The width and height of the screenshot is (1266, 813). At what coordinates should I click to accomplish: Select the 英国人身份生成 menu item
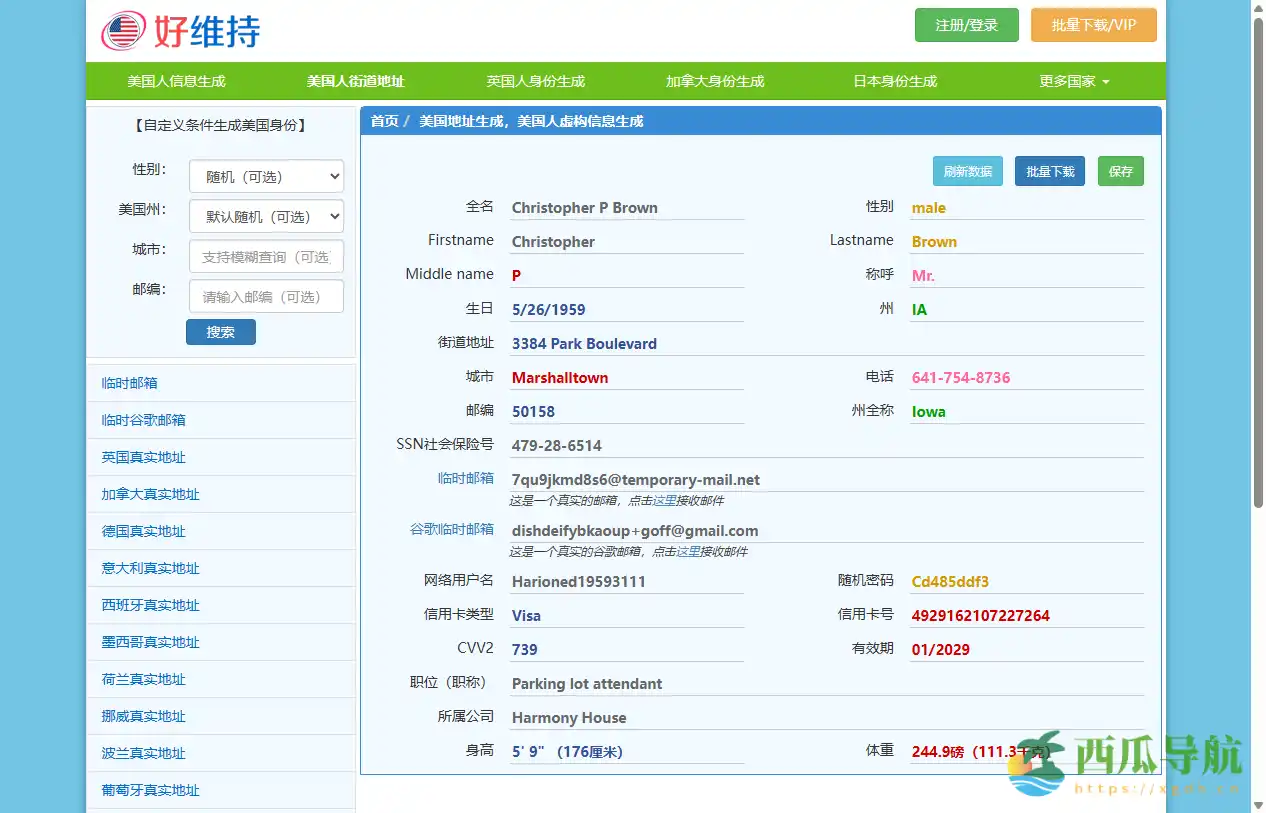pyautogui.click(x=535, y=81)
